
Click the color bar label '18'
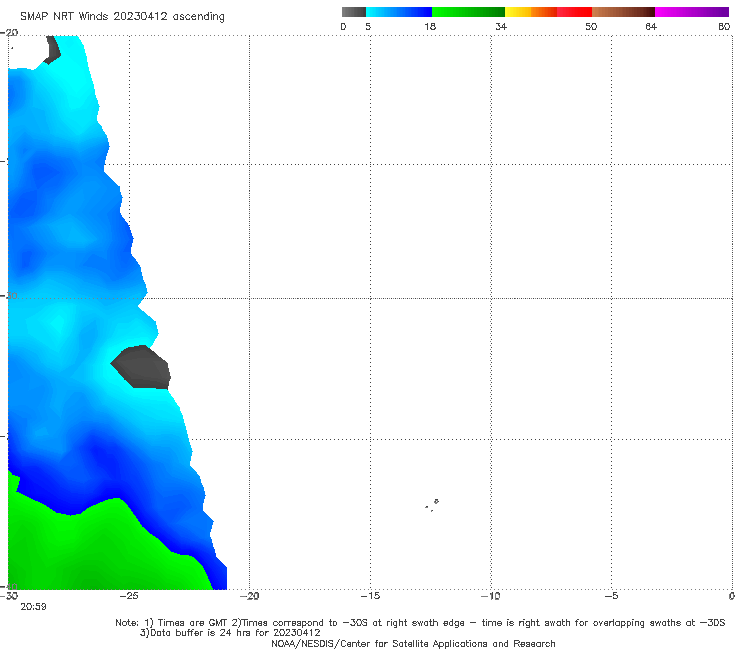430,27
